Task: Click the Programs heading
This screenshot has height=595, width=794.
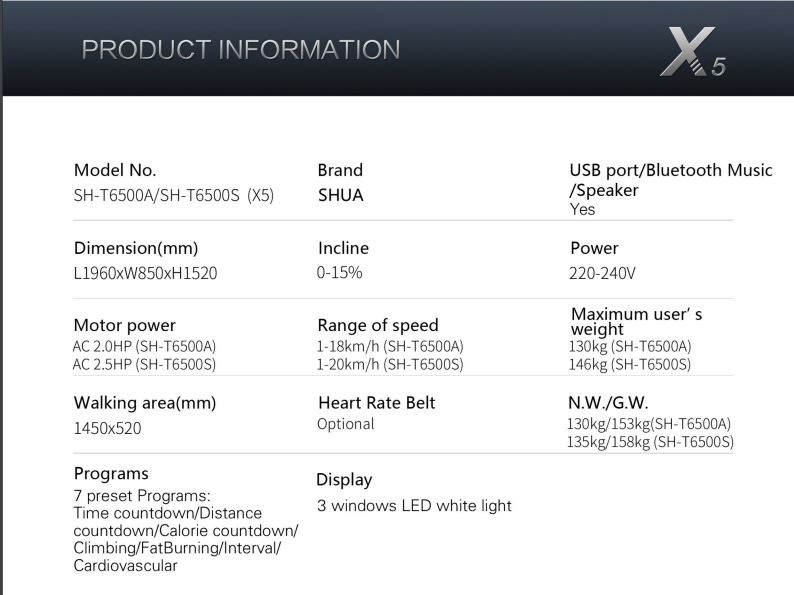Action: (x=111, y=473)
